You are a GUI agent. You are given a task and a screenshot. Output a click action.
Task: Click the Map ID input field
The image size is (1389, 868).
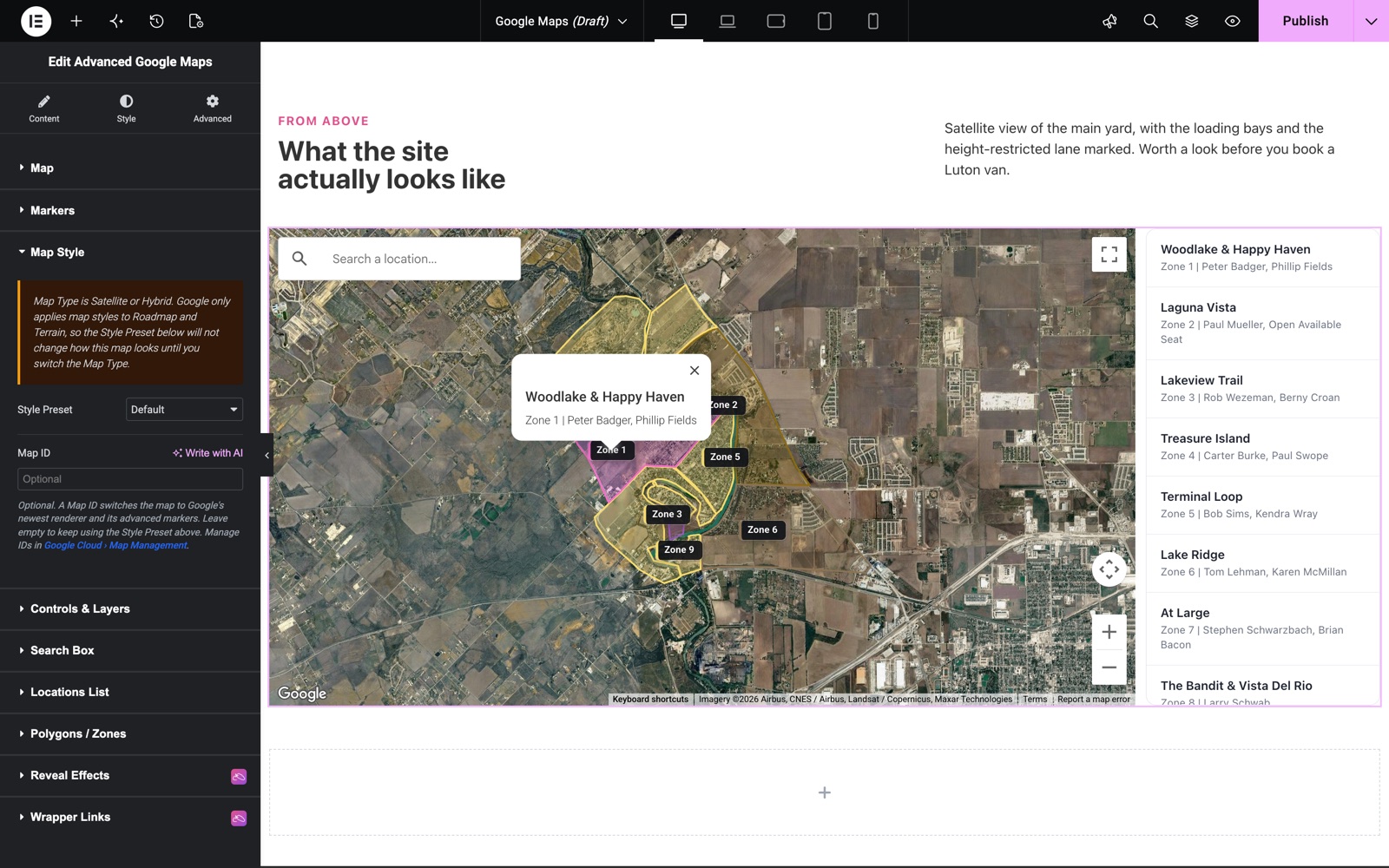click(x=130, y=479)
